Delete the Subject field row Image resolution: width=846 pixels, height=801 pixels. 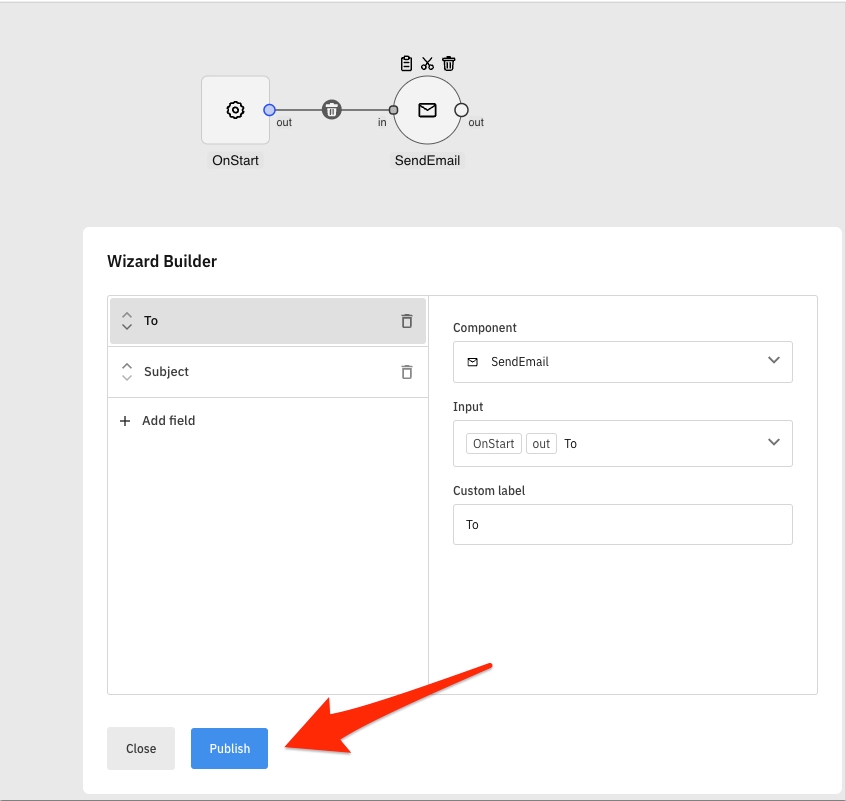point(407,372)
